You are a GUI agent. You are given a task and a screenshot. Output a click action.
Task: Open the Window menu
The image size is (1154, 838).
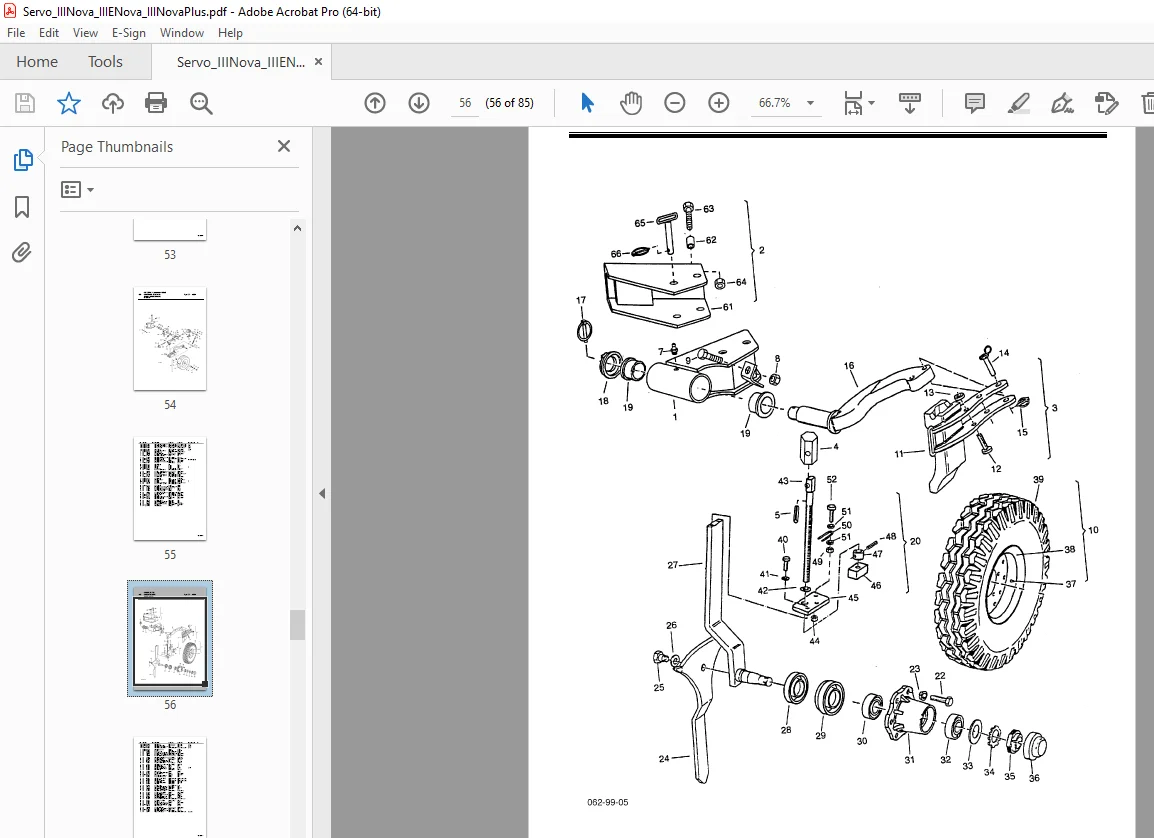pos(182,33)
